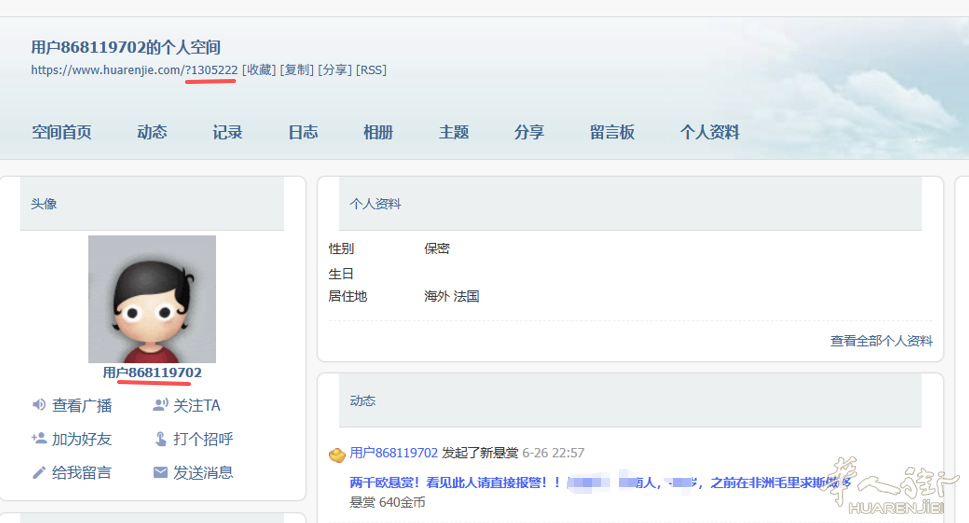Click the [收藏] link
The image size is (969, 523).
pyautogui.click(x=259, y=70)
